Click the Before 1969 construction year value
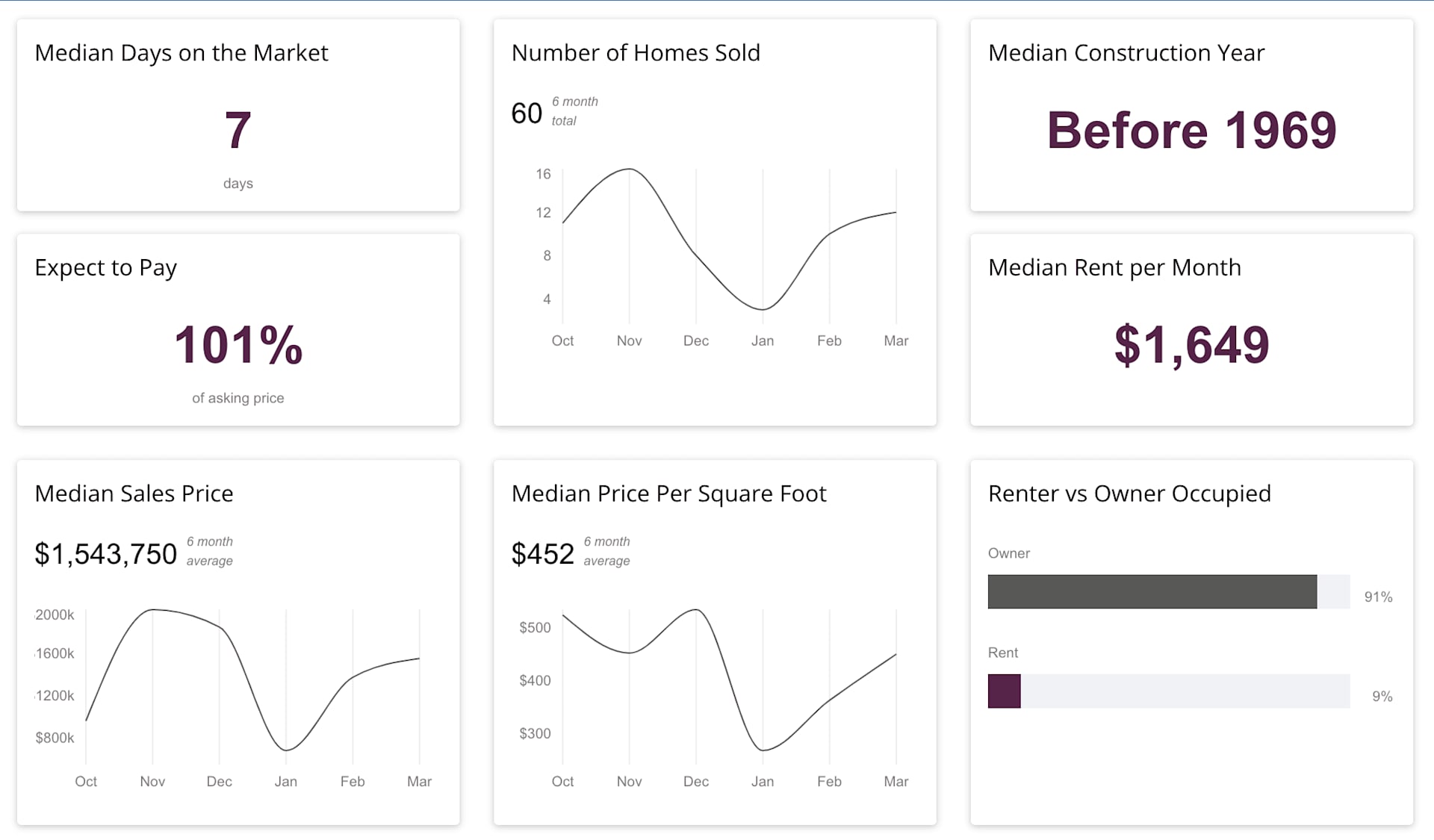Viewport: 1434px width, 840px height. coord(1191,130)
